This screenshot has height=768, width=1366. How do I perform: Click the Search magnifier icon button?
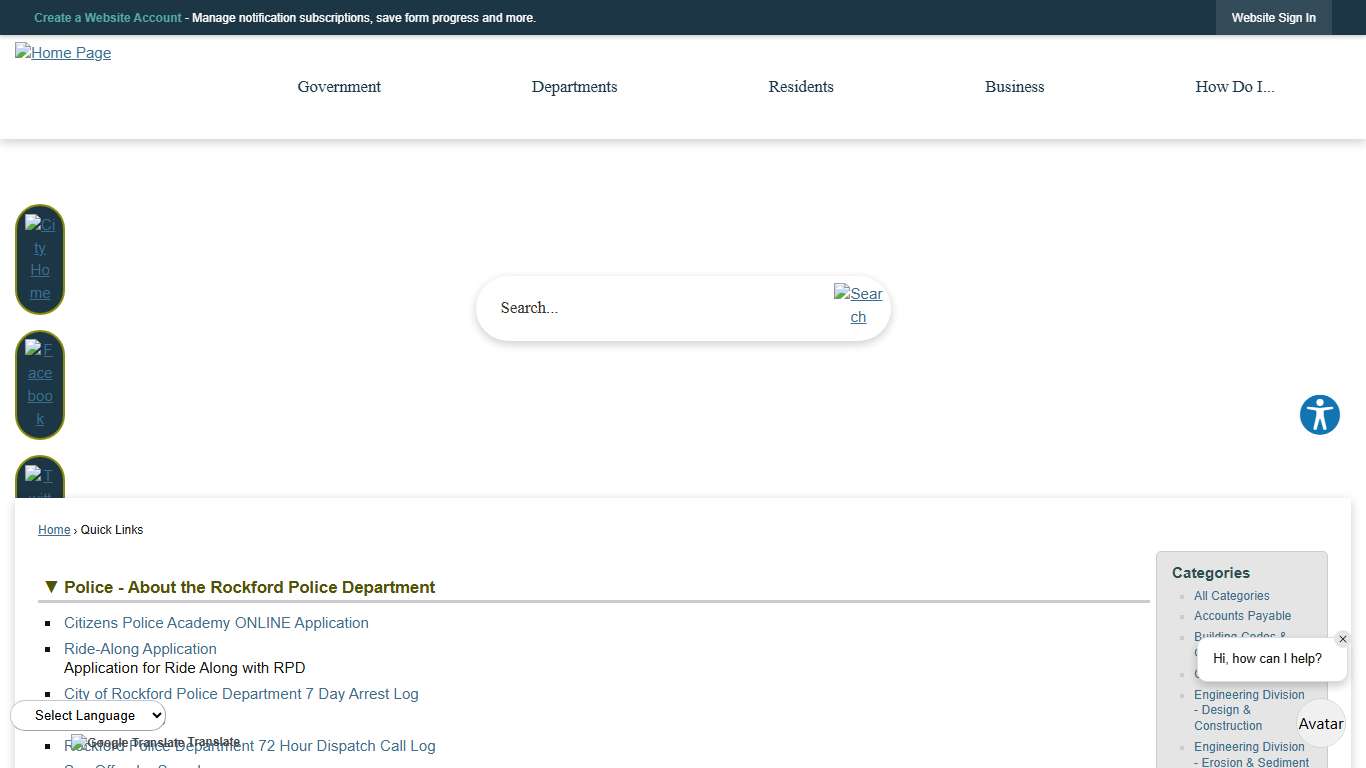pos(858,306)
